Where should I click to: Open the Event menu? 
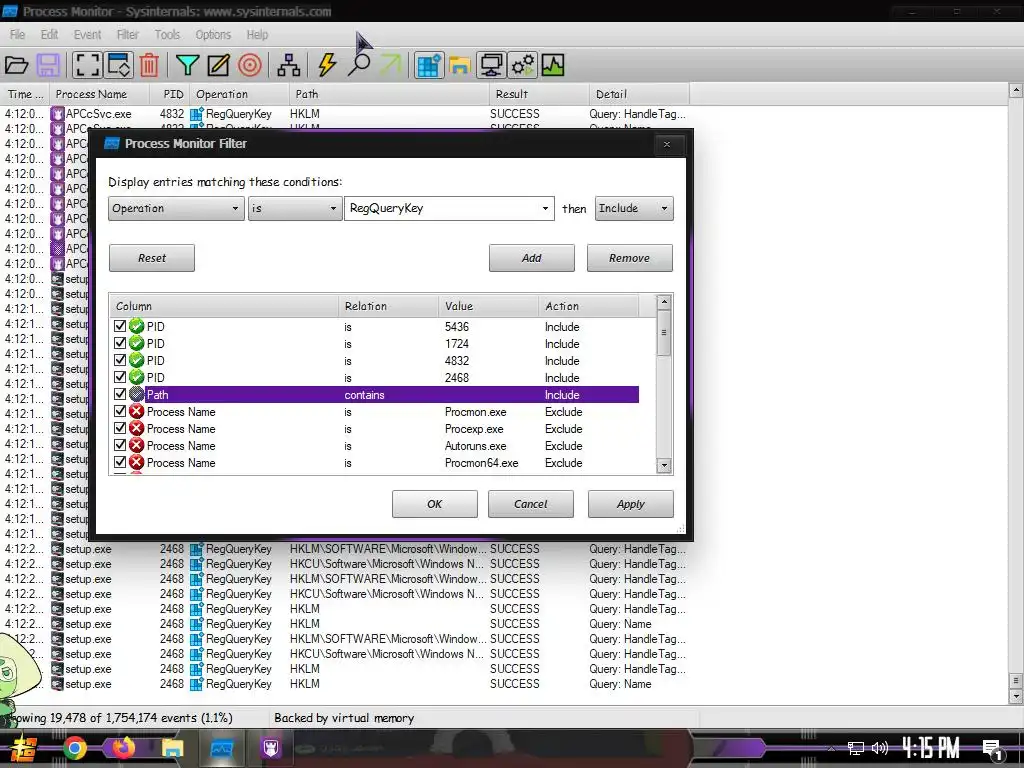(x=87, y=35)
